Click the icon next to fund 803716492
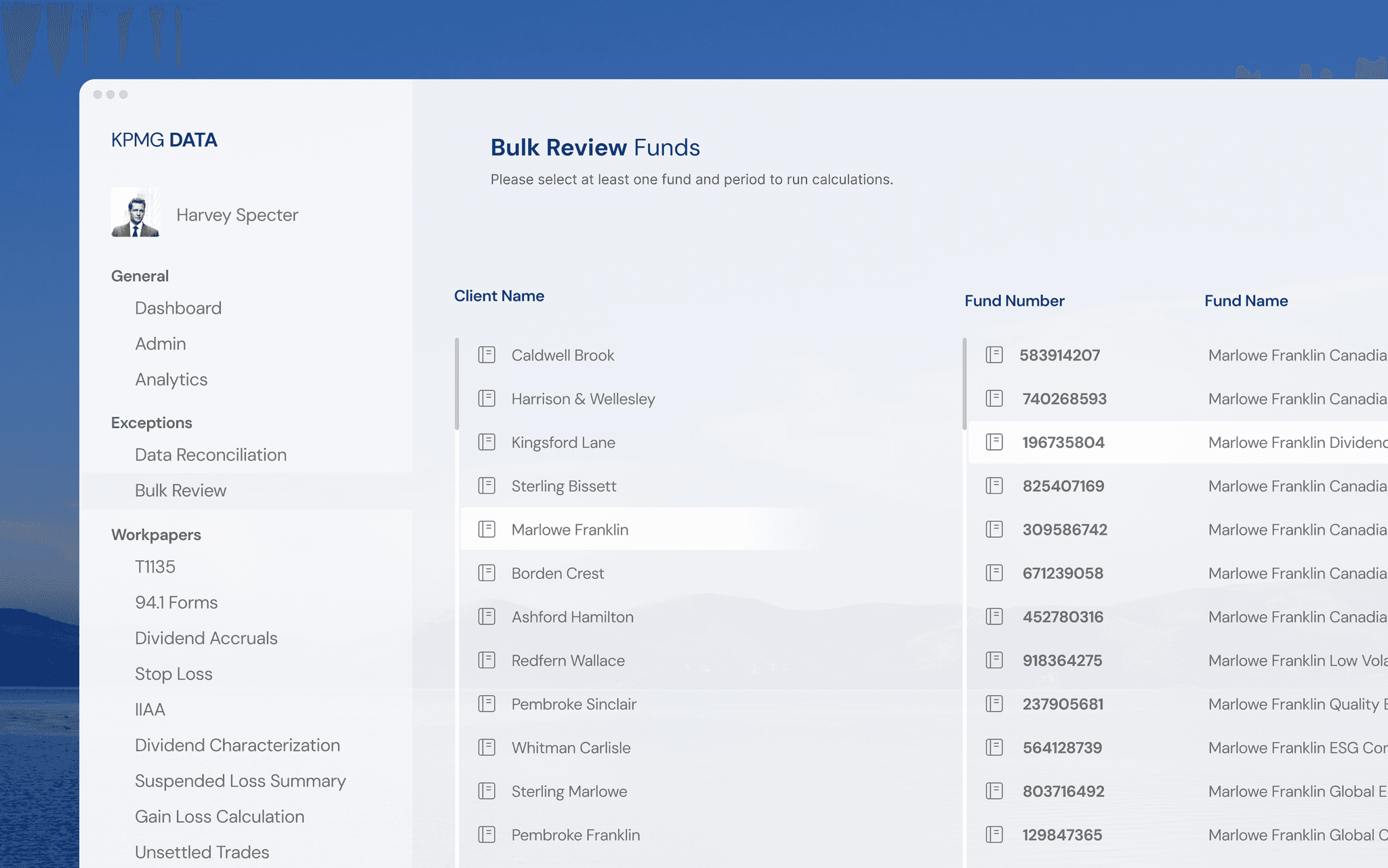 pyautogui.click(x=994, y=791)
